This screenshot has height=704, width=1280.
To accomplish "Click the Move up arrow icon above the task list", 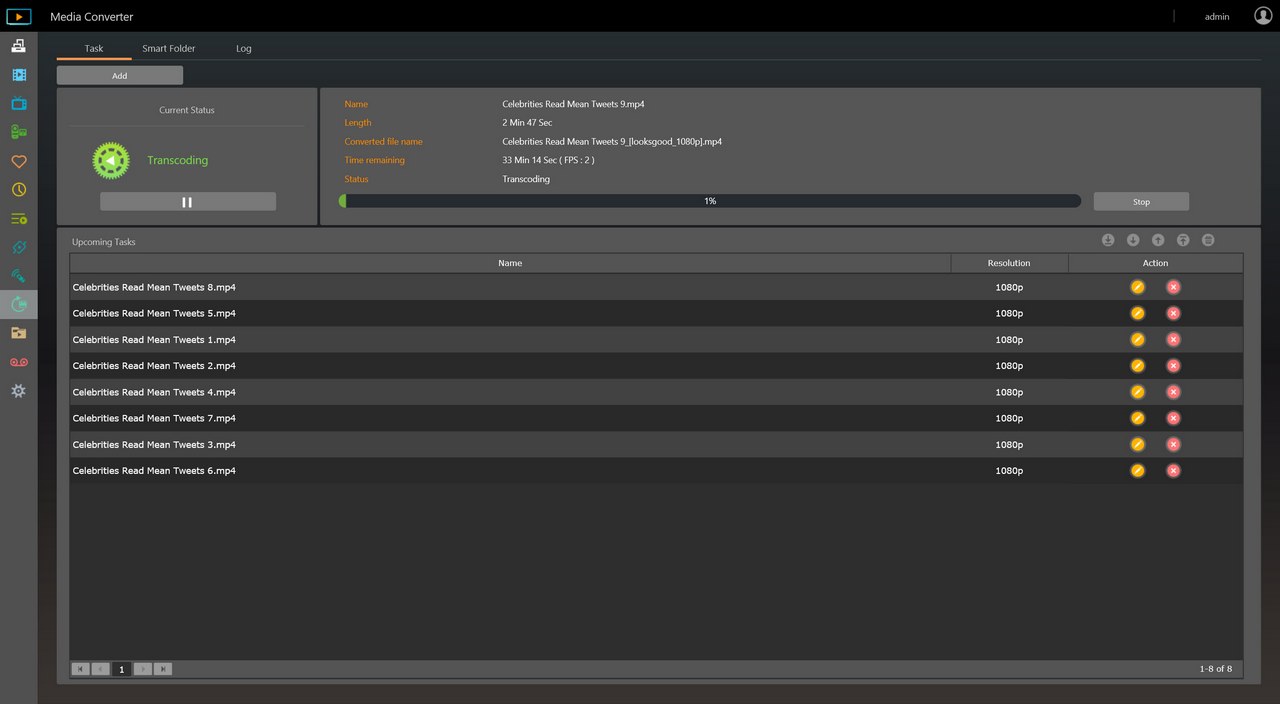I will pos(1158,240).
